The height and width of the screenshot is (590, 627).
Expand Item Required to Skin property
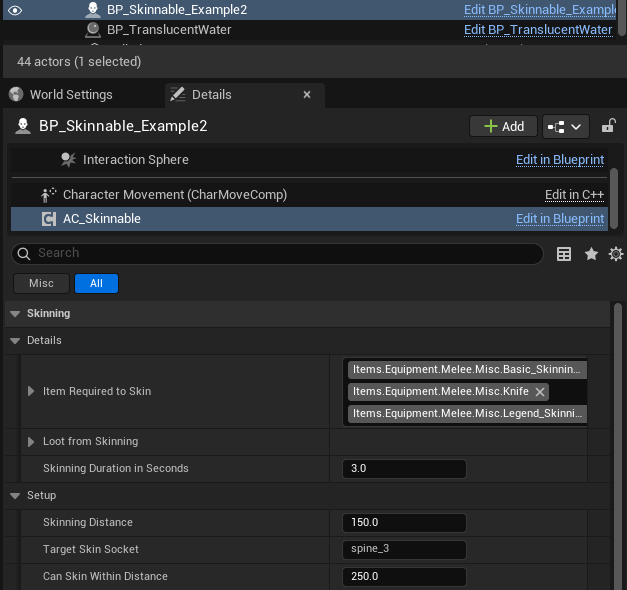tap(32, 392)
